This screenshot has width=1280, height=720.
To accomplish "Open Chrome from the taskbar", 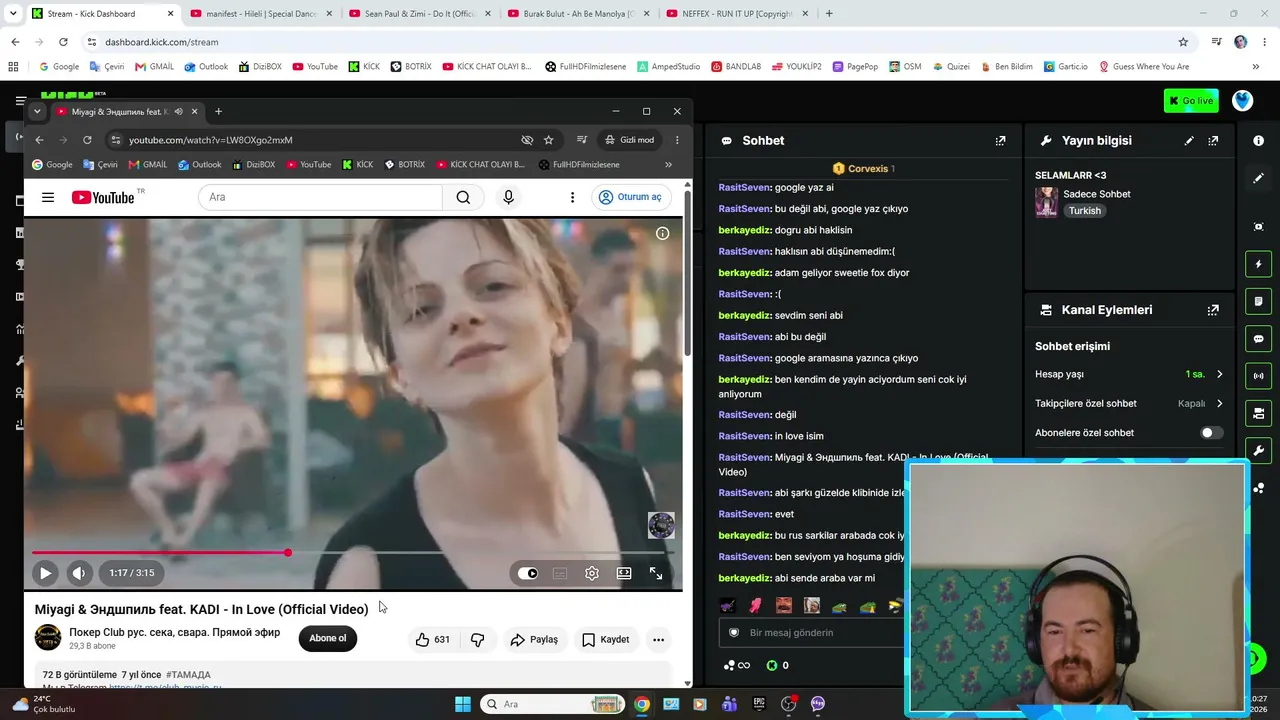I will tap(642, 704).
